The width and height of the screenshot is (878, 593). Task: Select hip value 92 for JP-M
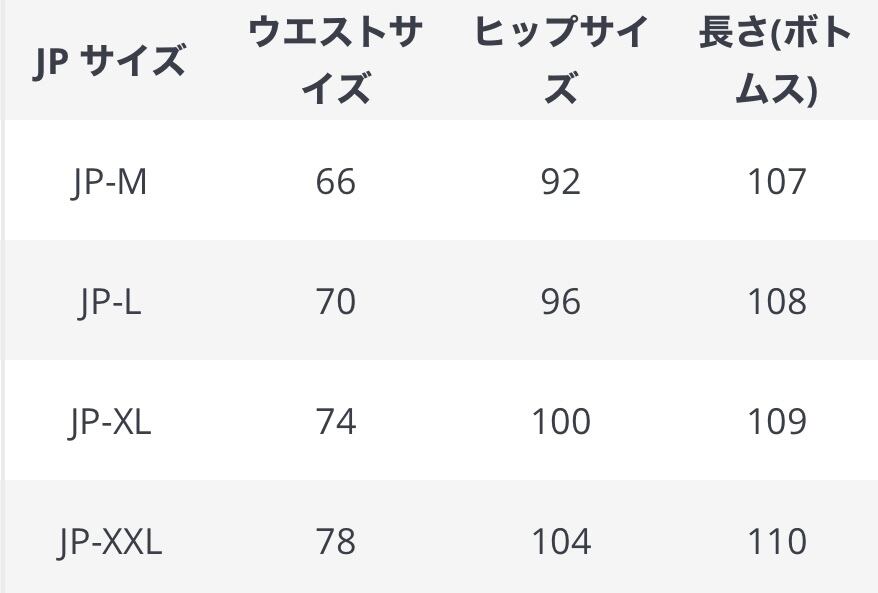coord(560,182)
